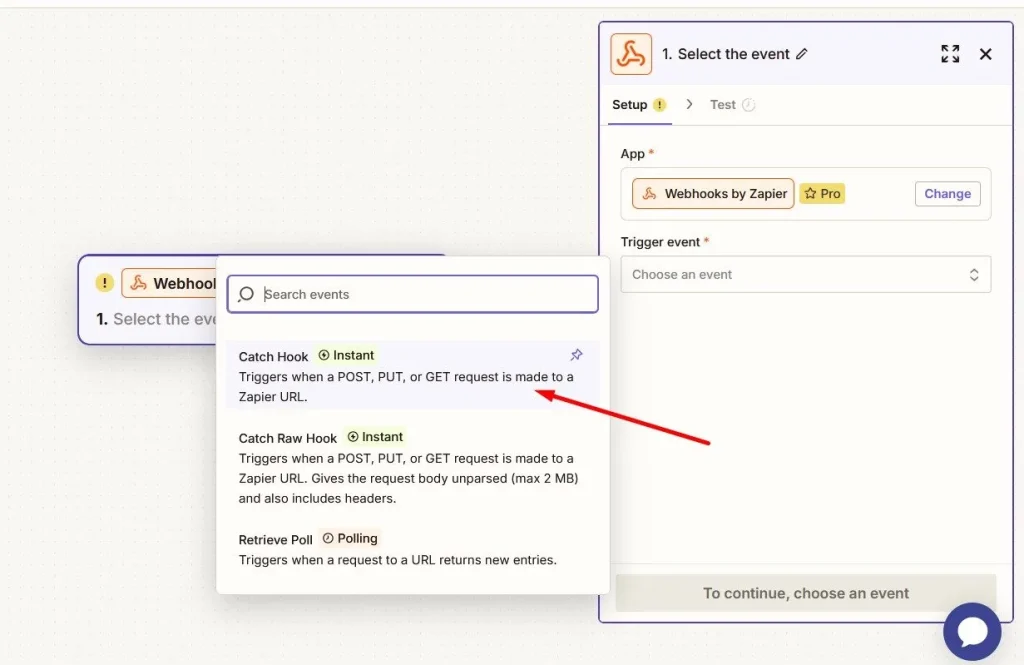Click the Instant badge next to Catch Hook
The height and width of the screenshot is (665, 1024).
pyautogui.click(x=346, y=355)
